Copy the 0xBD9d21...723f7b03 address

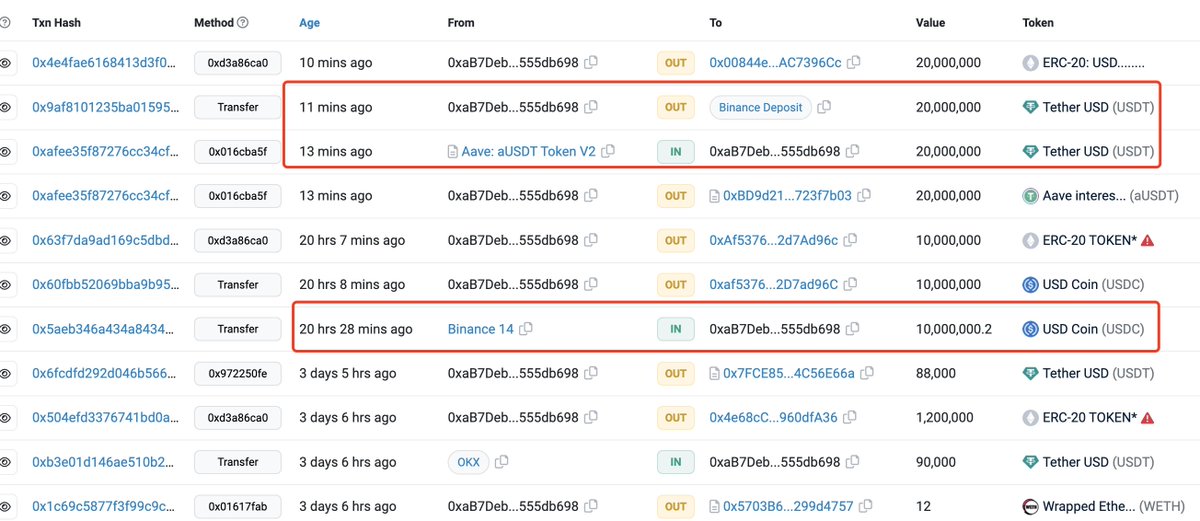click(x=865, y=196)
